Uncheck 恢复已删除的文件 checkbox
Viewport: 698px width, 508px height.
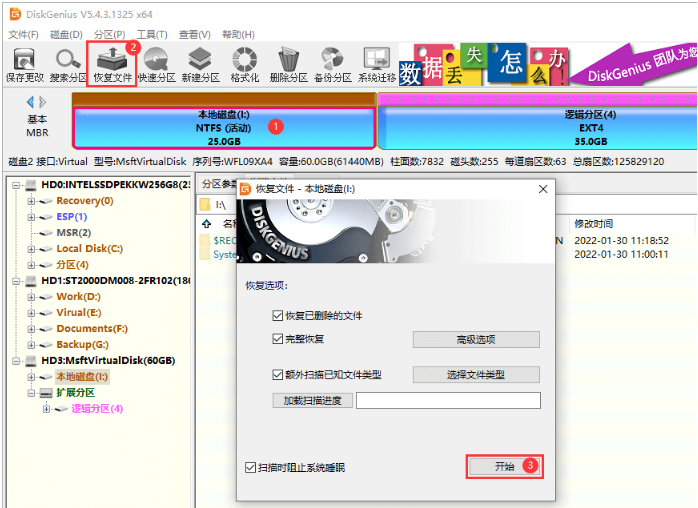(278, 316)
